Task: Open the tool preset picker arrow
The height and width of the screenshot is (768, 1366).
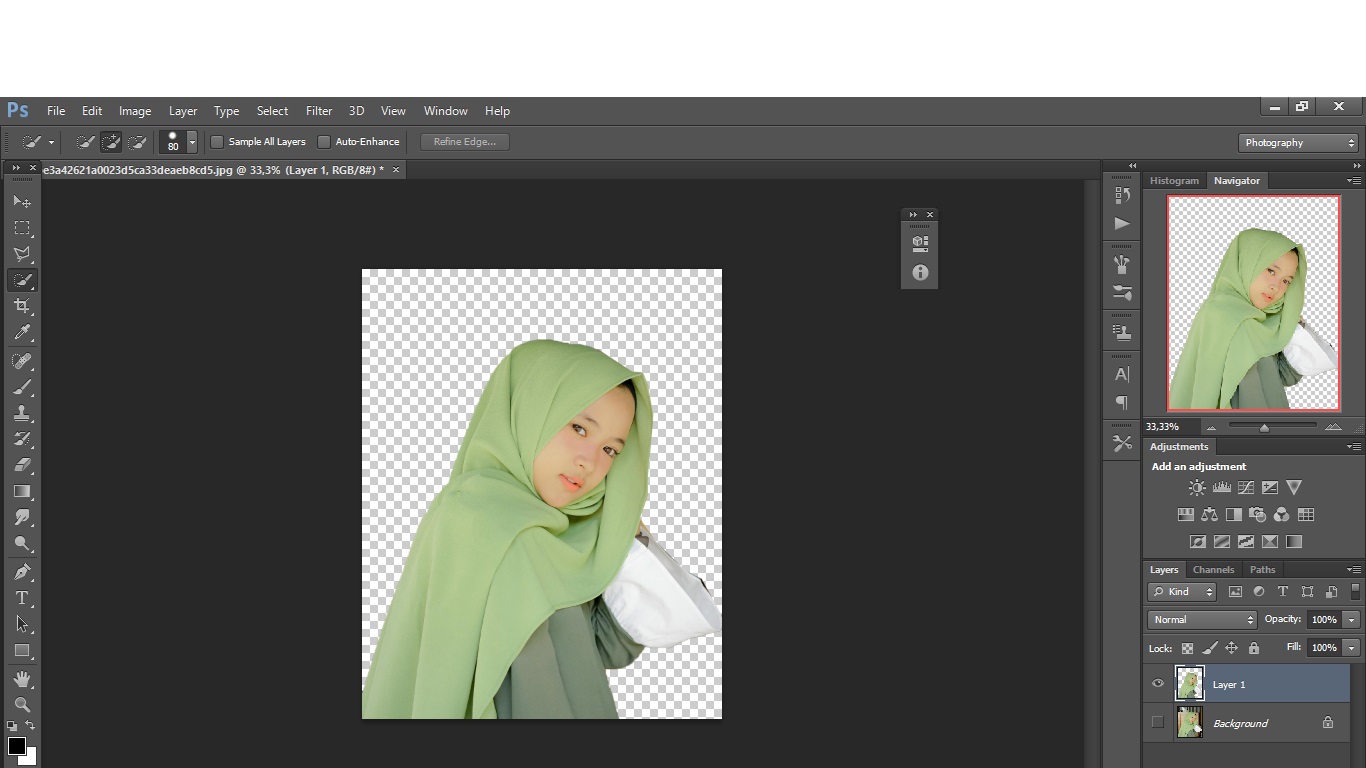Action: click(51, 142)
